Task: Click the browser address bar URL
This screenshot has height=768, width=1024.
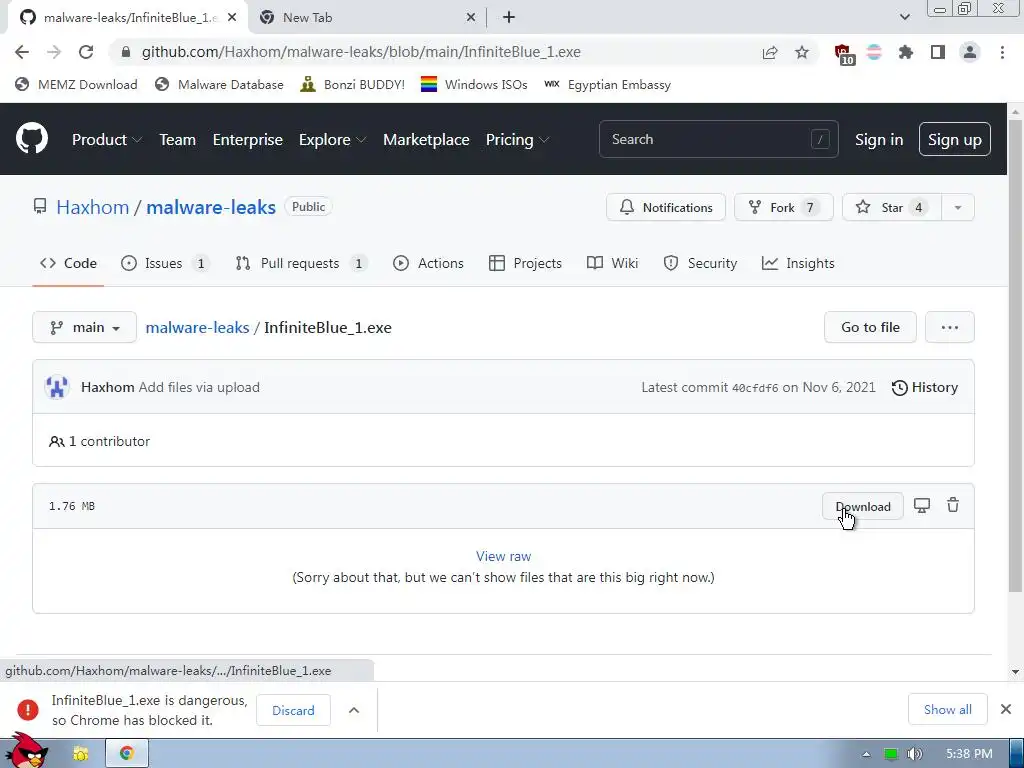Action: (361, 52)
